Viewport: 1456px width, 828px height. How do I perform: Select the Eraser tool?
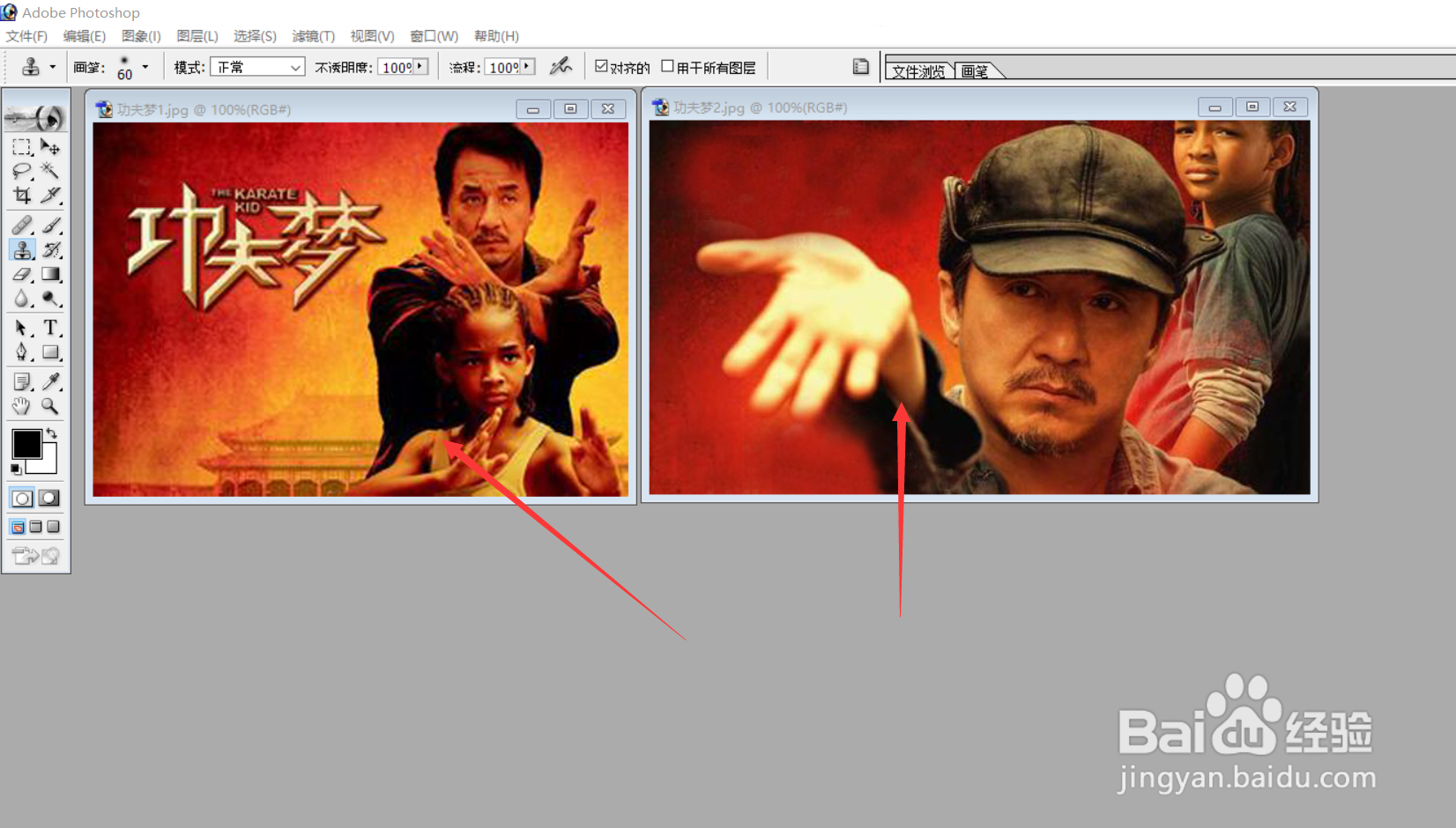22,275
